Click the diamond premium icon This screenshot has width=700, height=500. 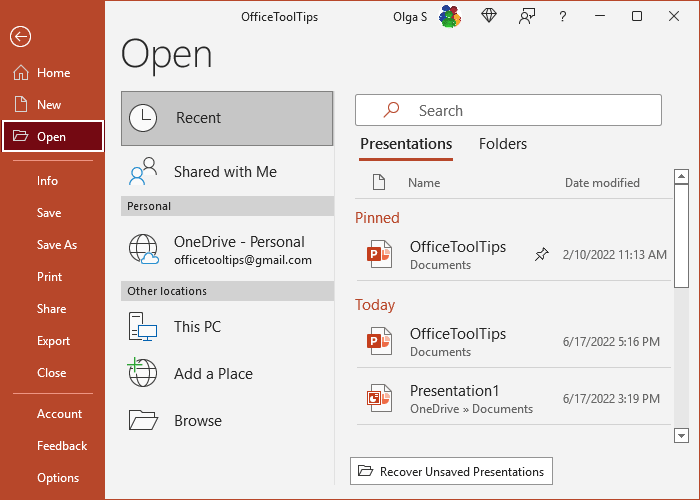[489, 16]
